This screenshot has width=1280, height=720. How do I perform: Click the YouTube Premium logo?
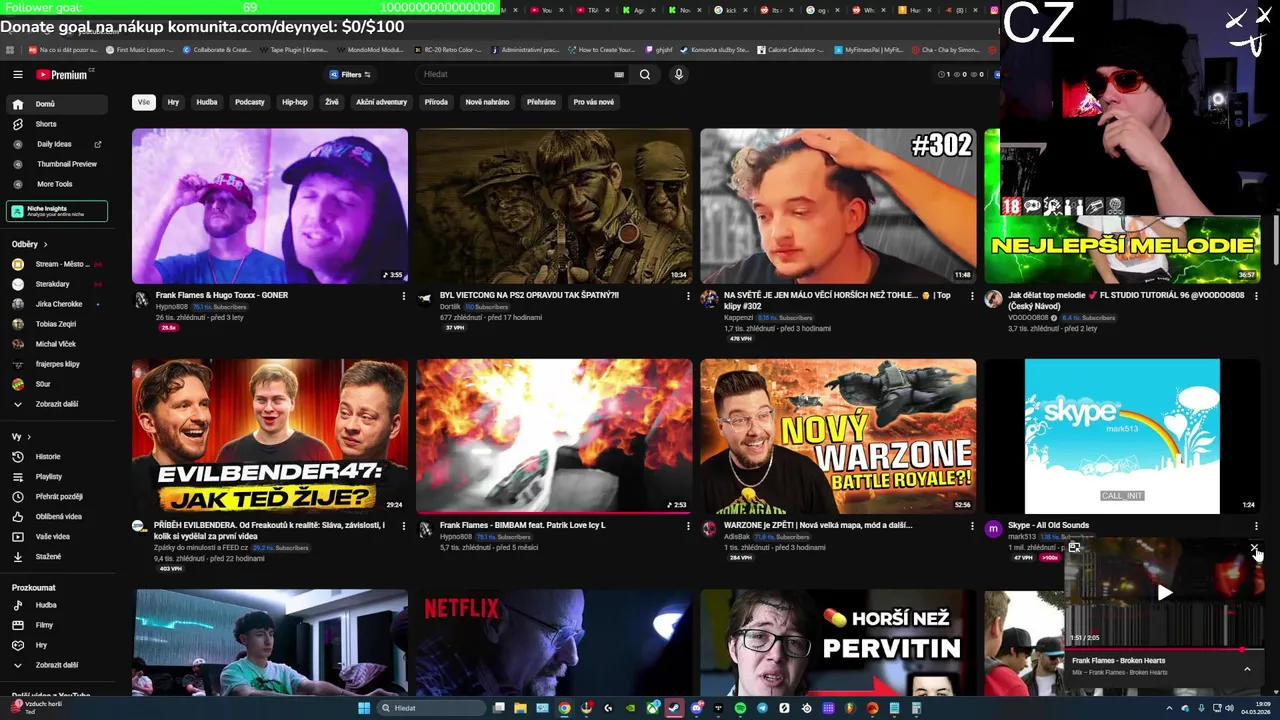(x=64, y=74)
